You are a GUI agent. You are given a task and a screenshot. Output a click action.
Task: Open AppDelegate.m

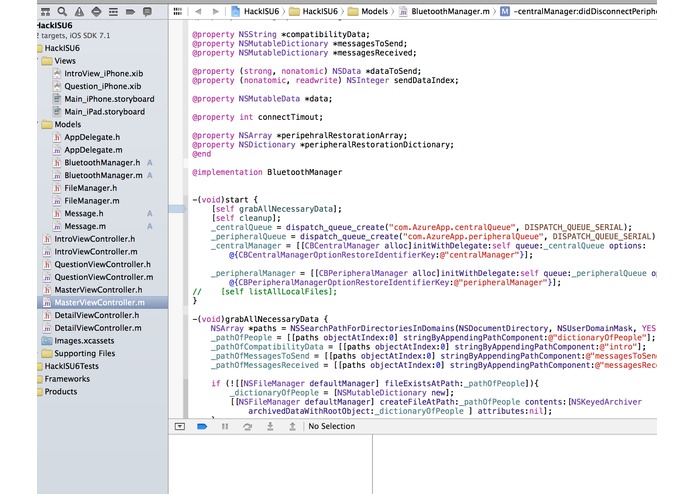[x=88, y=150]
